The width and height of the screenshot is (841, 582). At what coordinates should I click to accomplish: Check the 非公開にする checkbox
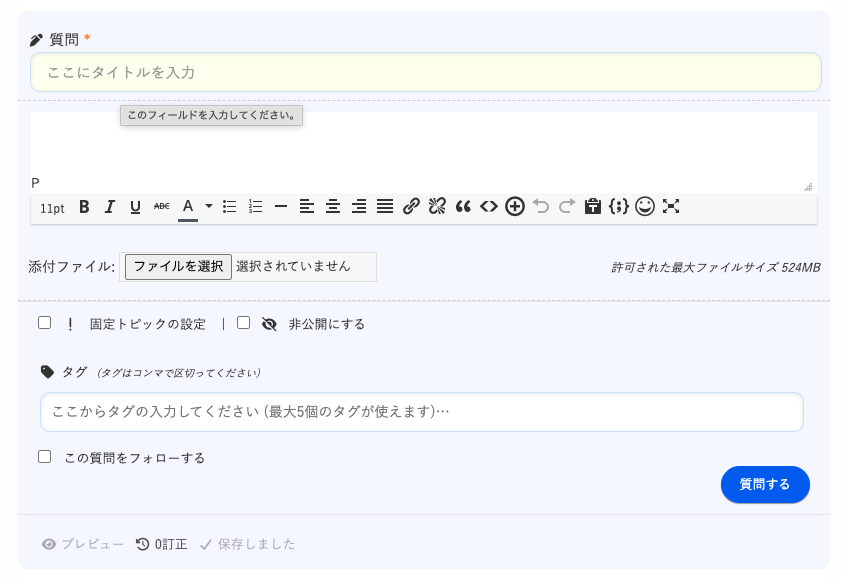pyautogui.click(x=244, y=323)
